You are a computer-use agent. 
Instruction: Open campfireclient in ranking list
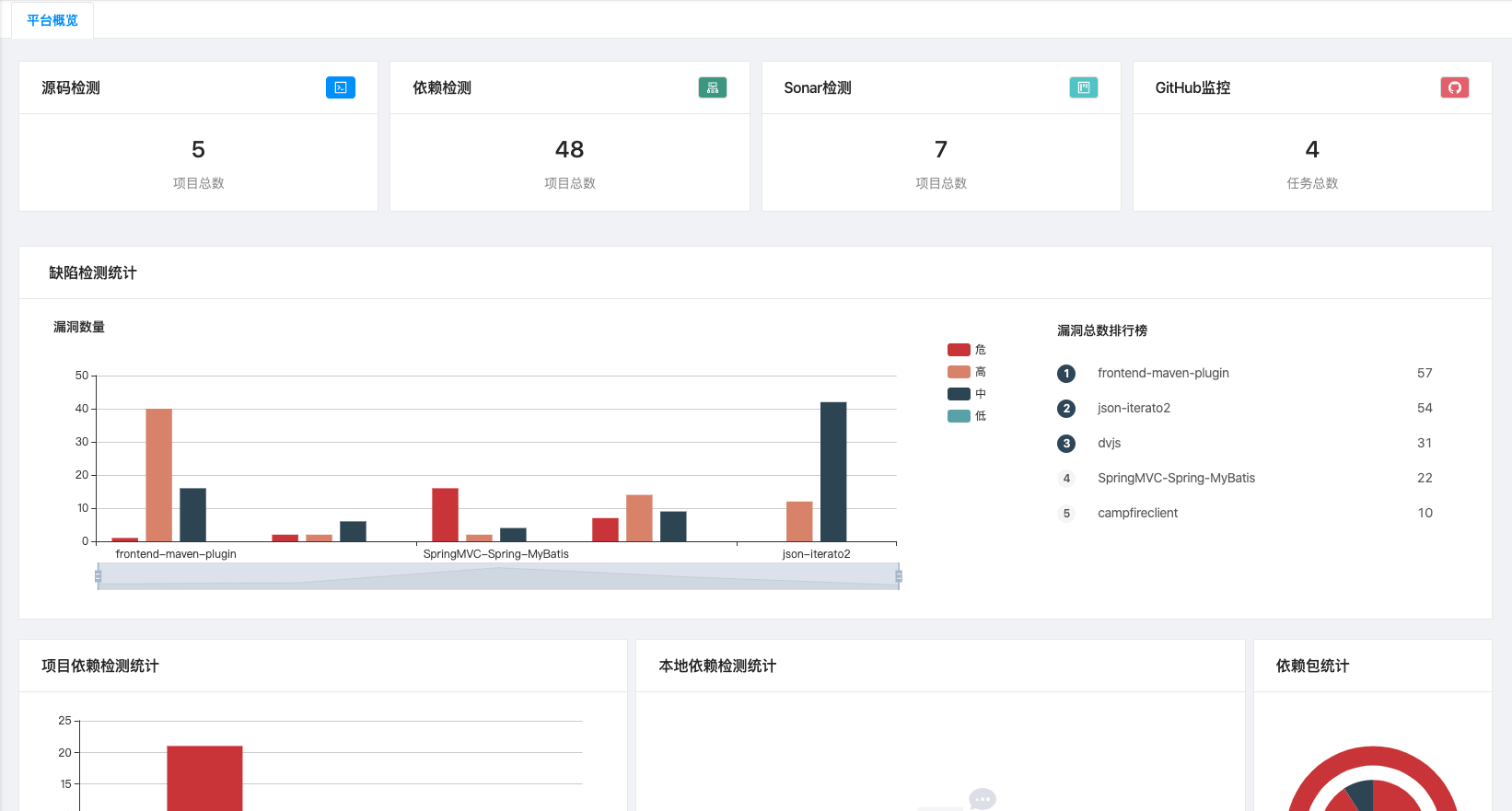click(1137, 513)
